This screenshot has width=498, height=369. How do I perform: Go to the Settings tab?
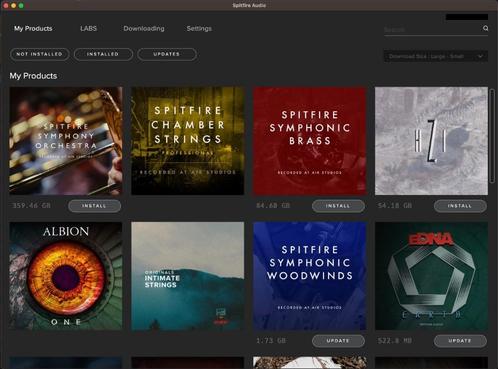coord(199,29)
